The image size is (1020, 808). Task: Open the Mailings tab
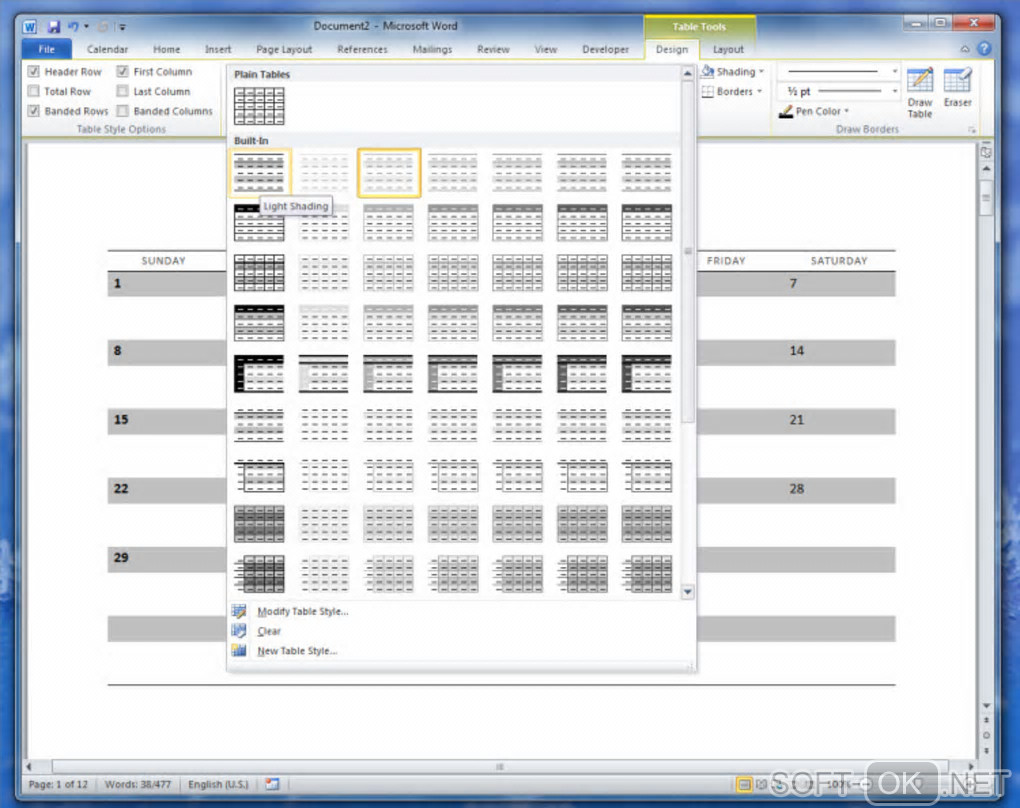tap(432, 49)
